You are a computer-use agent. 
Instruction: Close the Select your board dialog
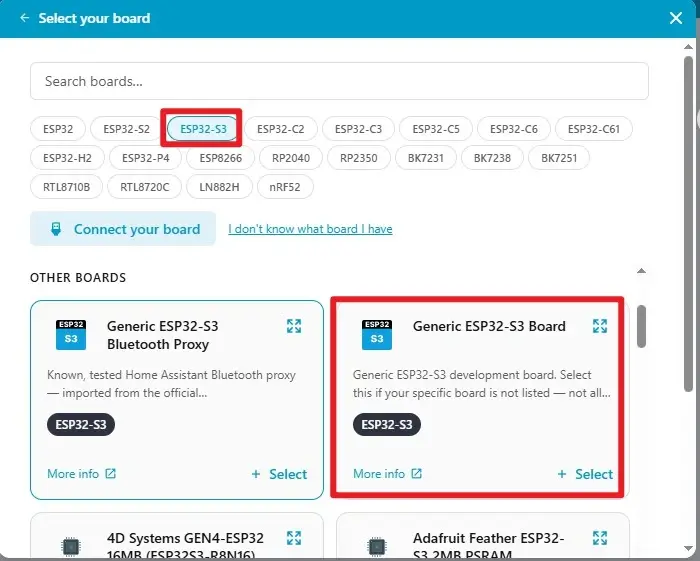[675, 18]
